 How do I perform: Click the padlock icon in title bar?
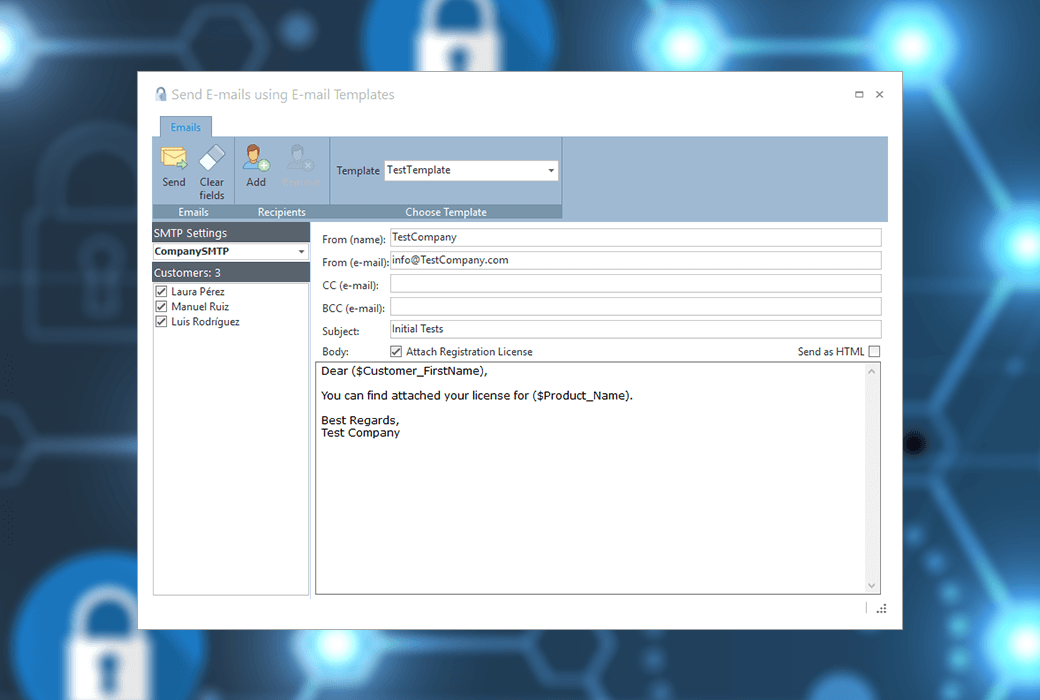point(160,95)
